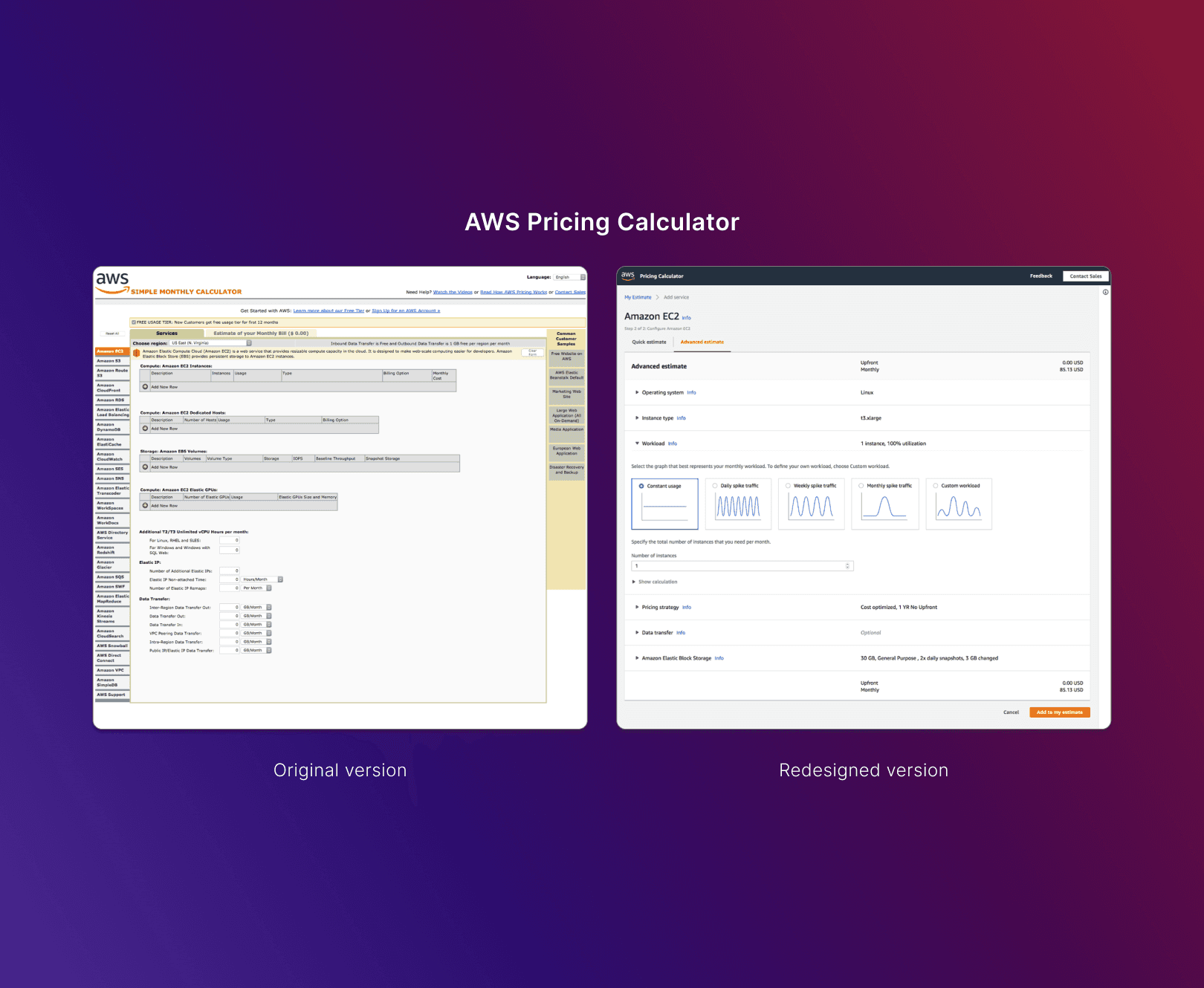This screenshot has width=1204, height=988.
Task: Open the Hours/Month unit dropdown
Action: coord(262,579)
